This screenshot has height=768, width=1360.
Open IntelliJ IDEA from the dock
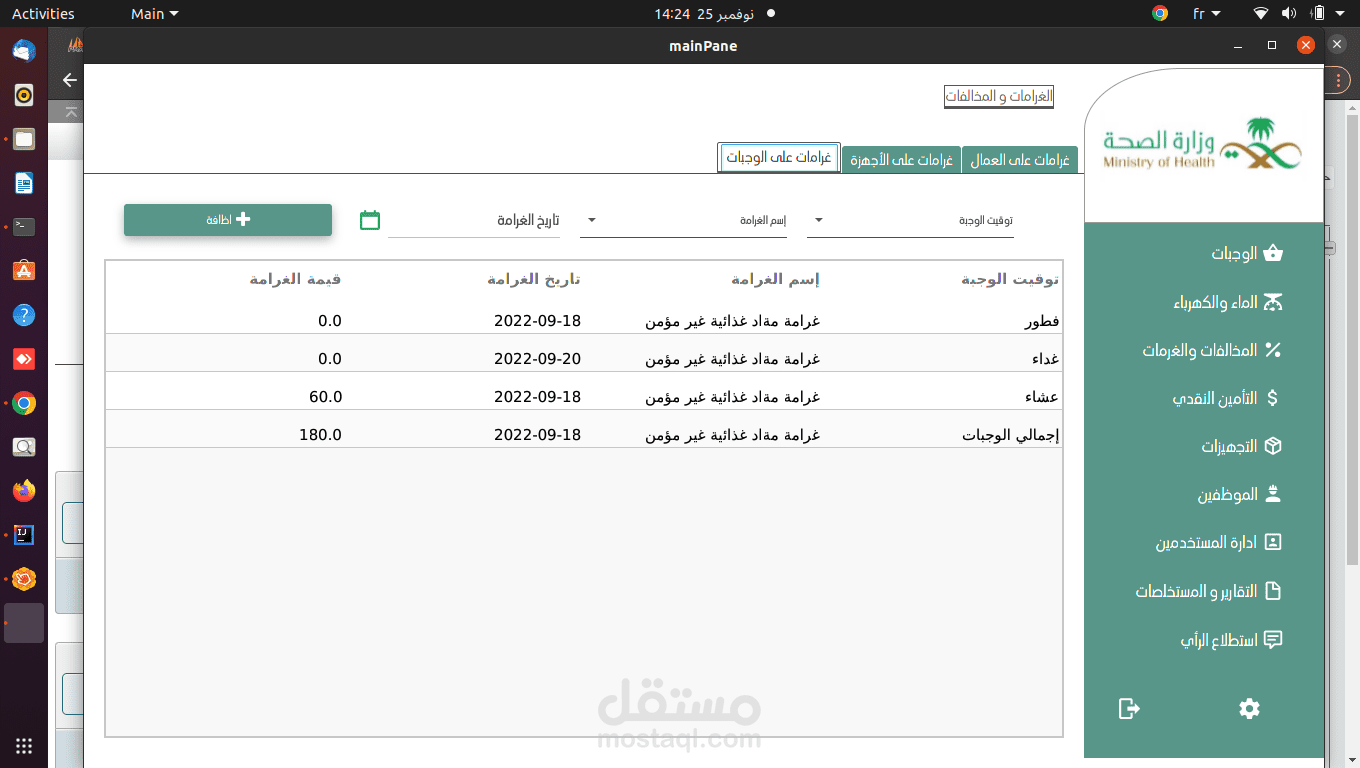click(24, 535)
